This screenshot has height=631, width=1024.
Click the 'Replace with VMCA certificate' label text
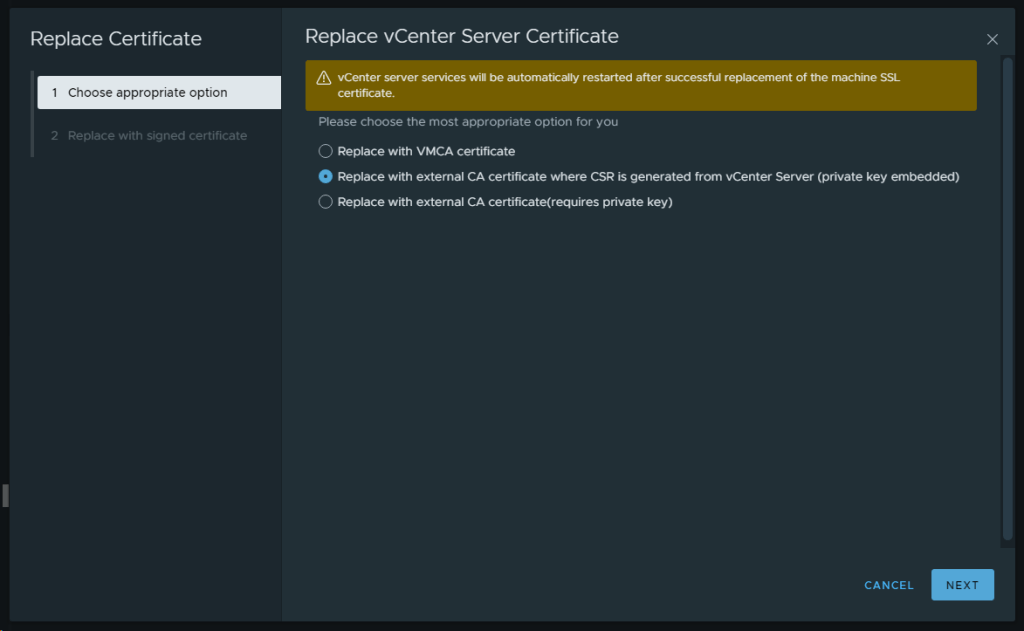click(426, 151)
